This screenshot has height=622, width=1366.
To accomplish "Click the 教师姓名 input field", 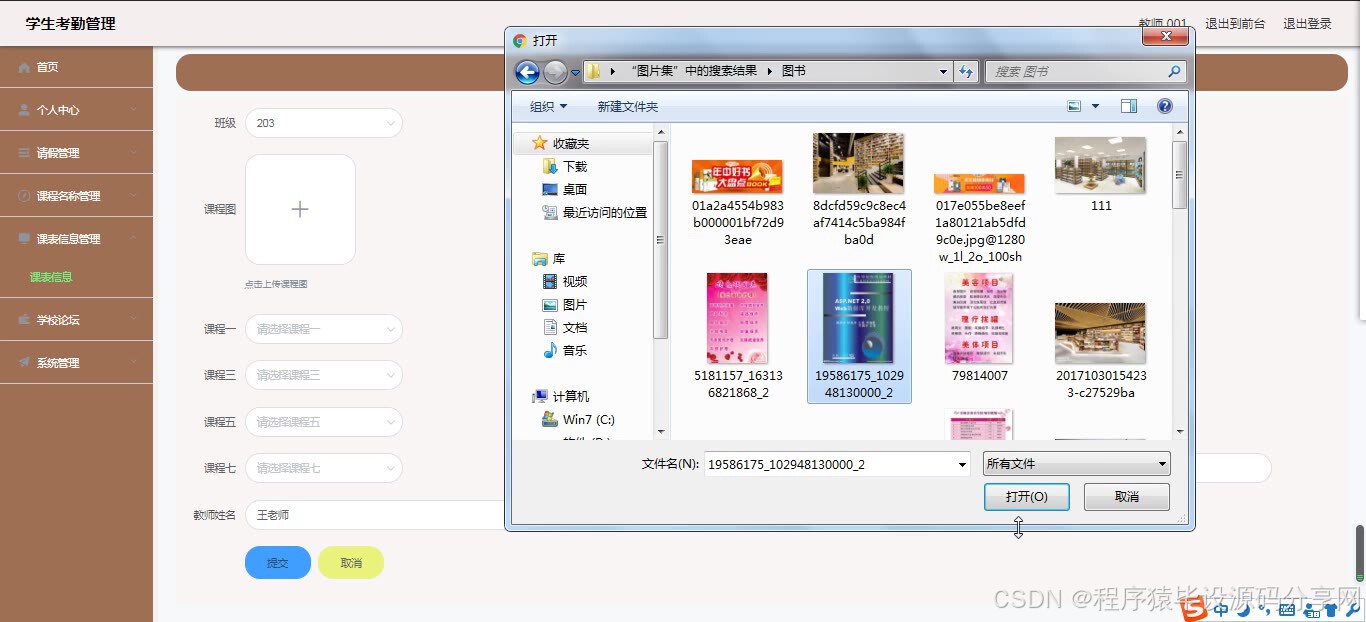I will 375,515.
